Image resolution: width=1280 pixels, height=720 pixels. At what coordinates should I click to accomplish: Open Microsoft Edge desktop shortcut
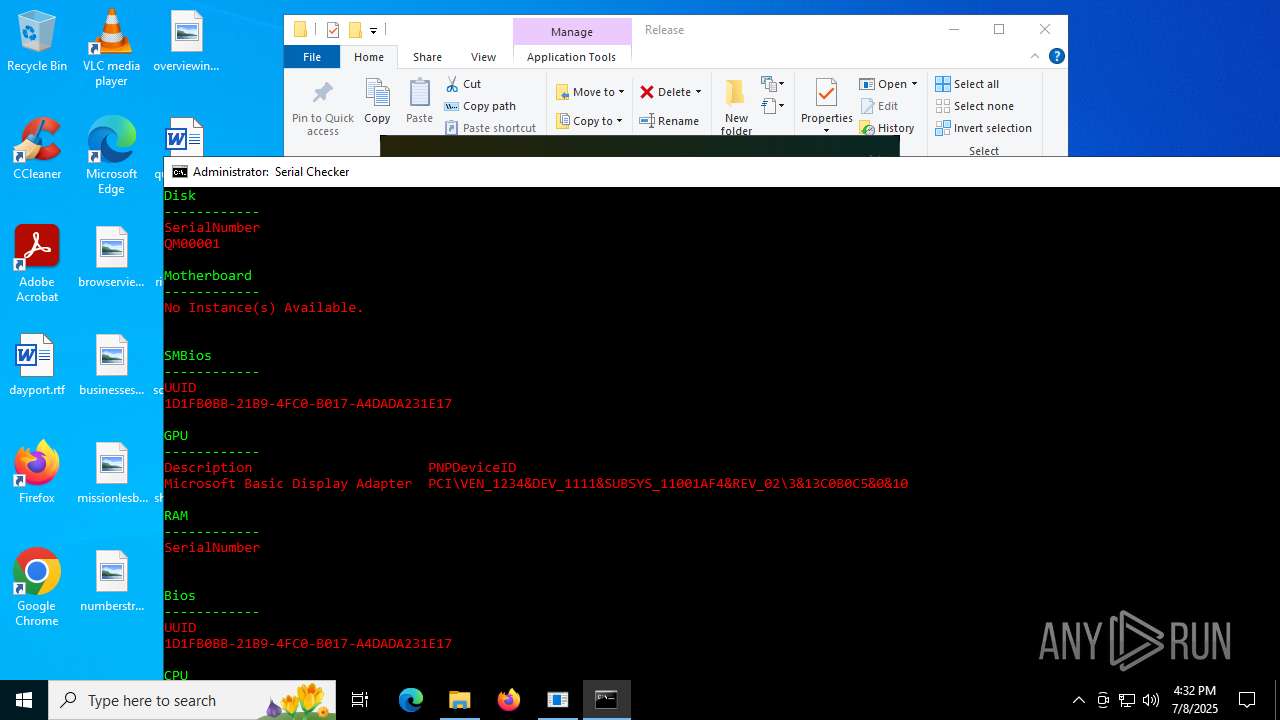pos(111,156)
